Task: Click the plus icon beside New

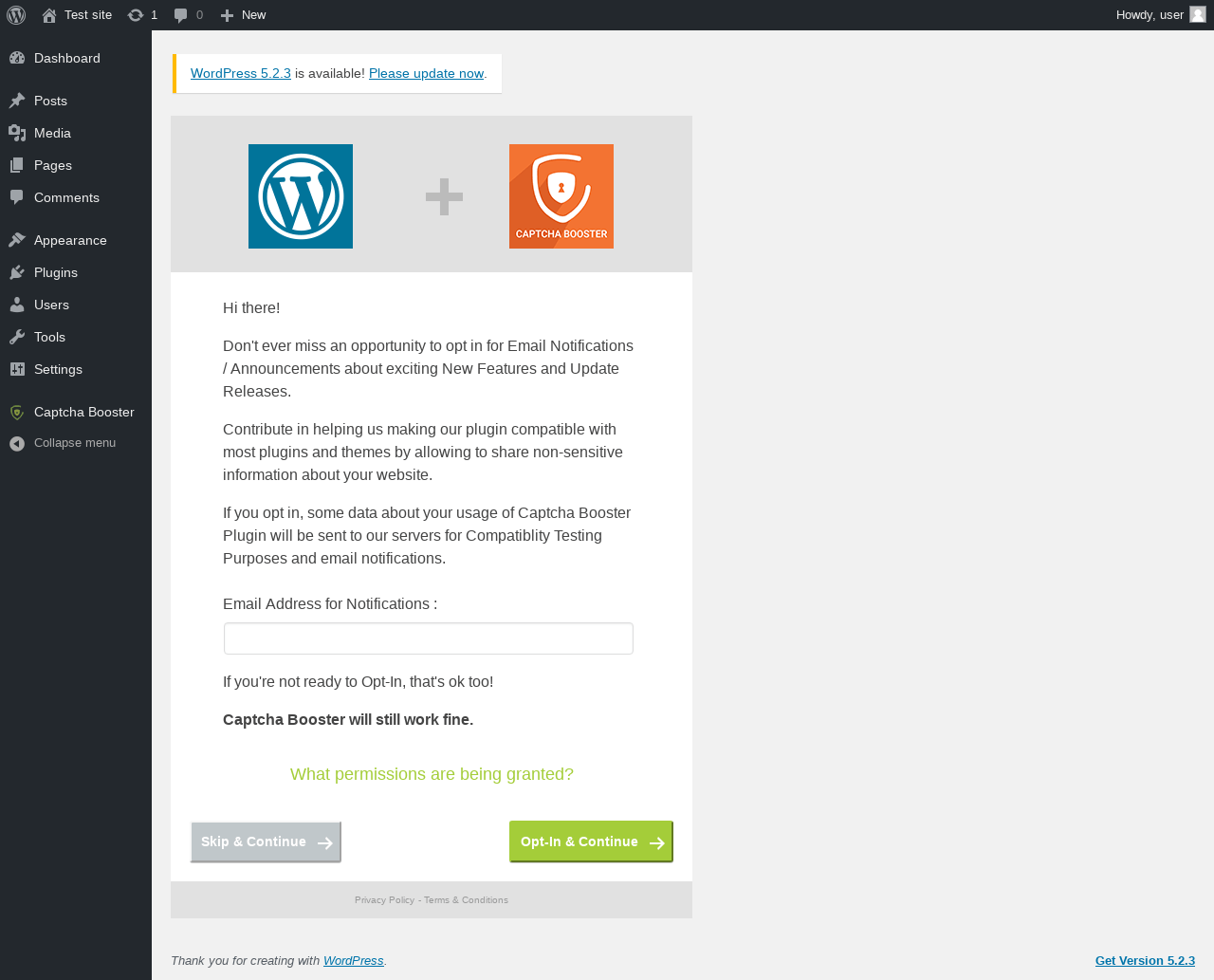Action: [227, 15]
